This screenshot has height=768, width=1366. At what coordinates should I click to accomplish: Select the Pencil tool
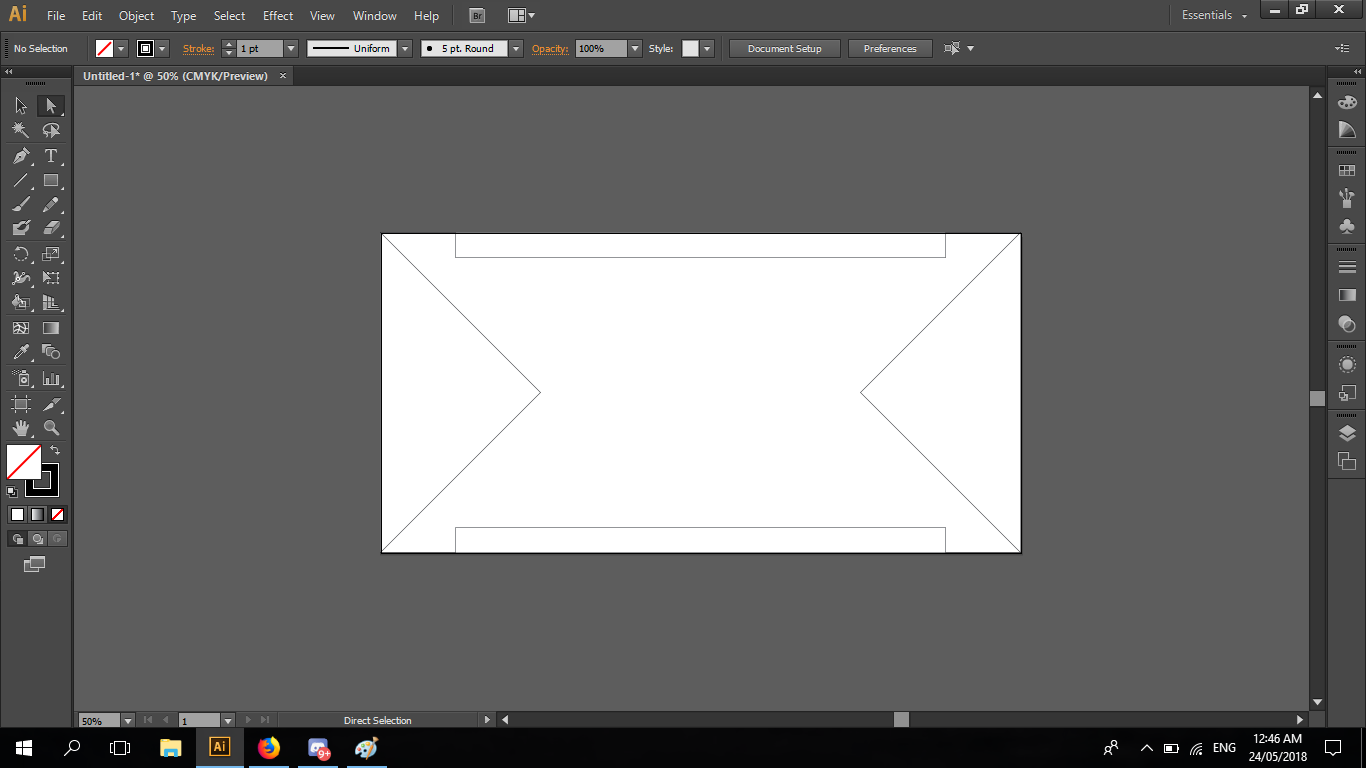(x=51, y=205)
